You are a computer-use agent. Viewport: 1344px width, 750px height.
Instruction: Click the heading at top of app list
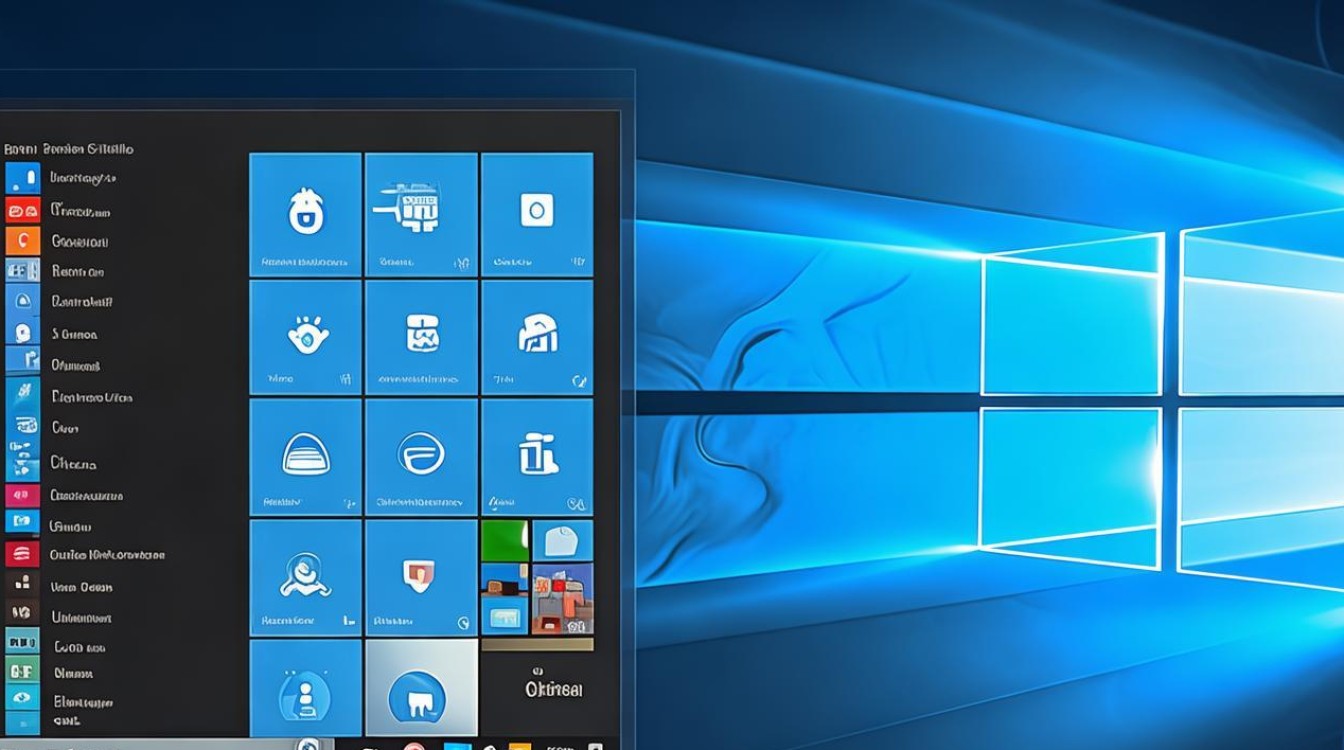(x=69, y=149)
